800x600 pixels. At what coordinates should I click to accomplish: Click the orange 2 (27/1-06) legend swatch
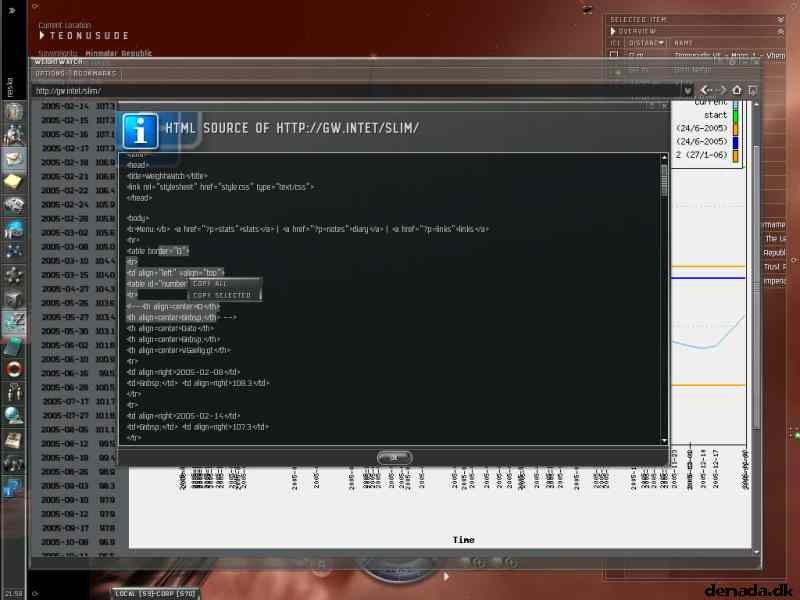point(736,155)
